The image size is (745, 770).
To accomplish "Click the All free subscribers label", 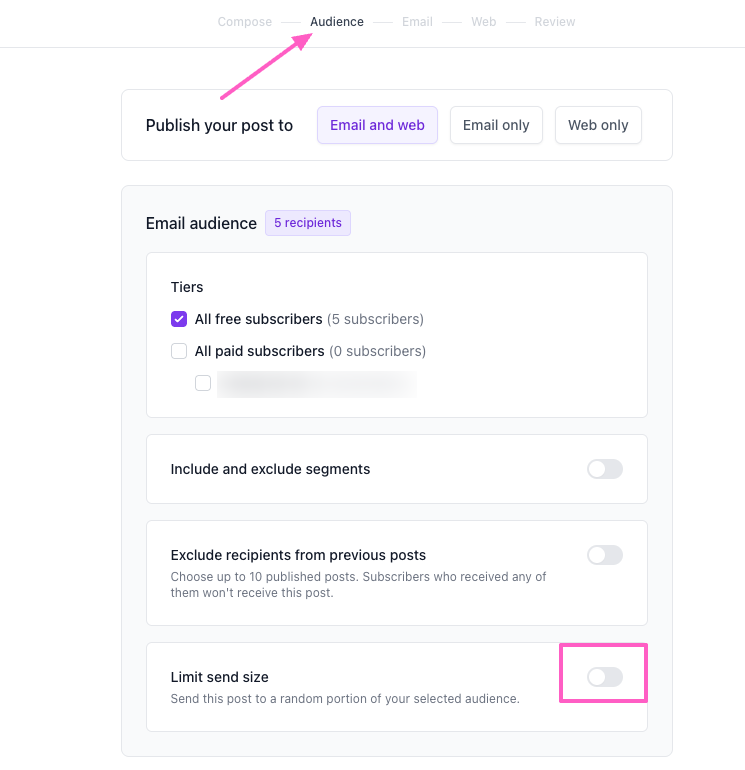I will tap(258, 319).
